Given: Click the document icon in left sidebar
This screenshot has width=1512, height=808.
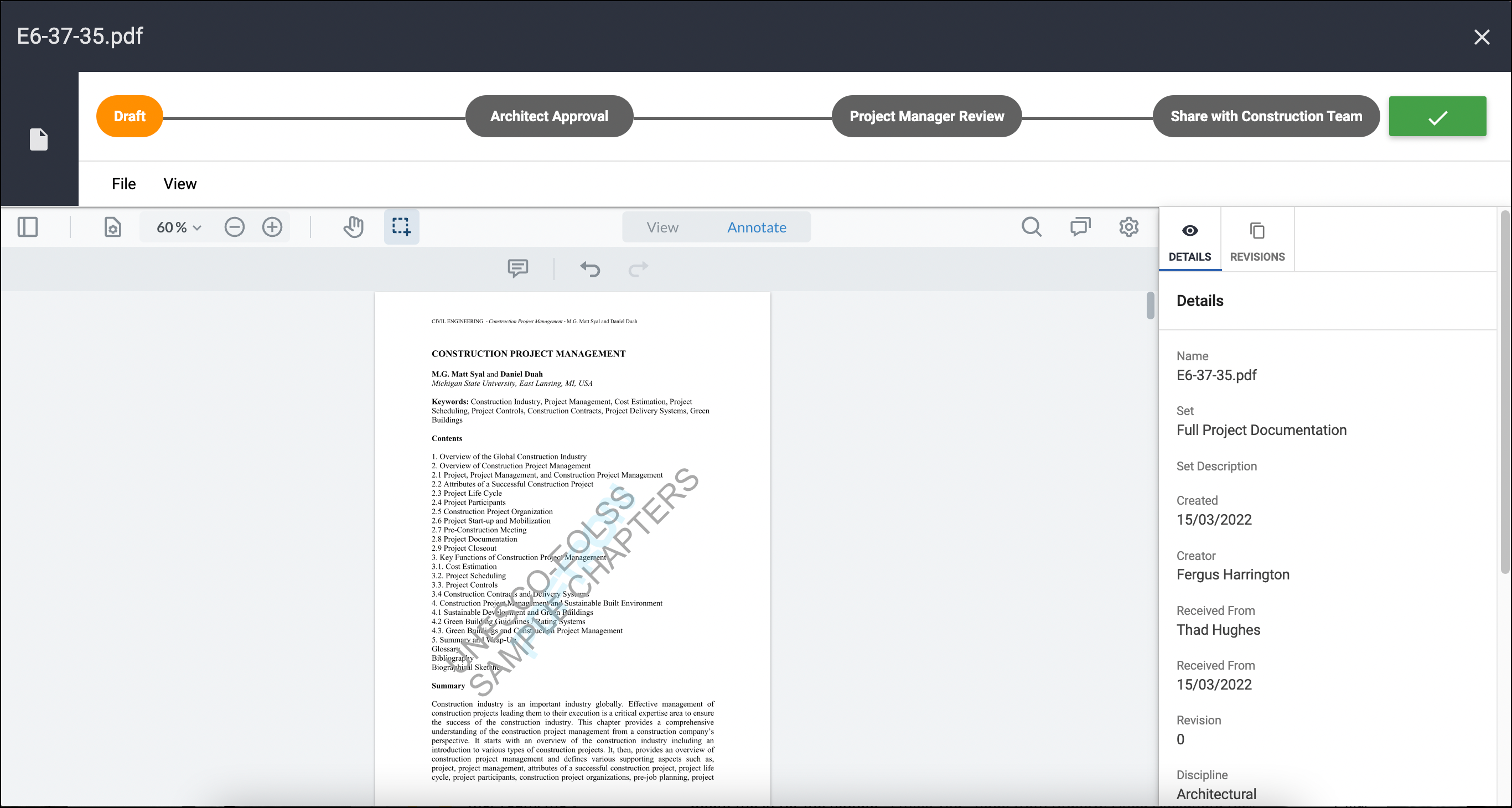Looking at the screenshot, I should (x=39, y=139).
